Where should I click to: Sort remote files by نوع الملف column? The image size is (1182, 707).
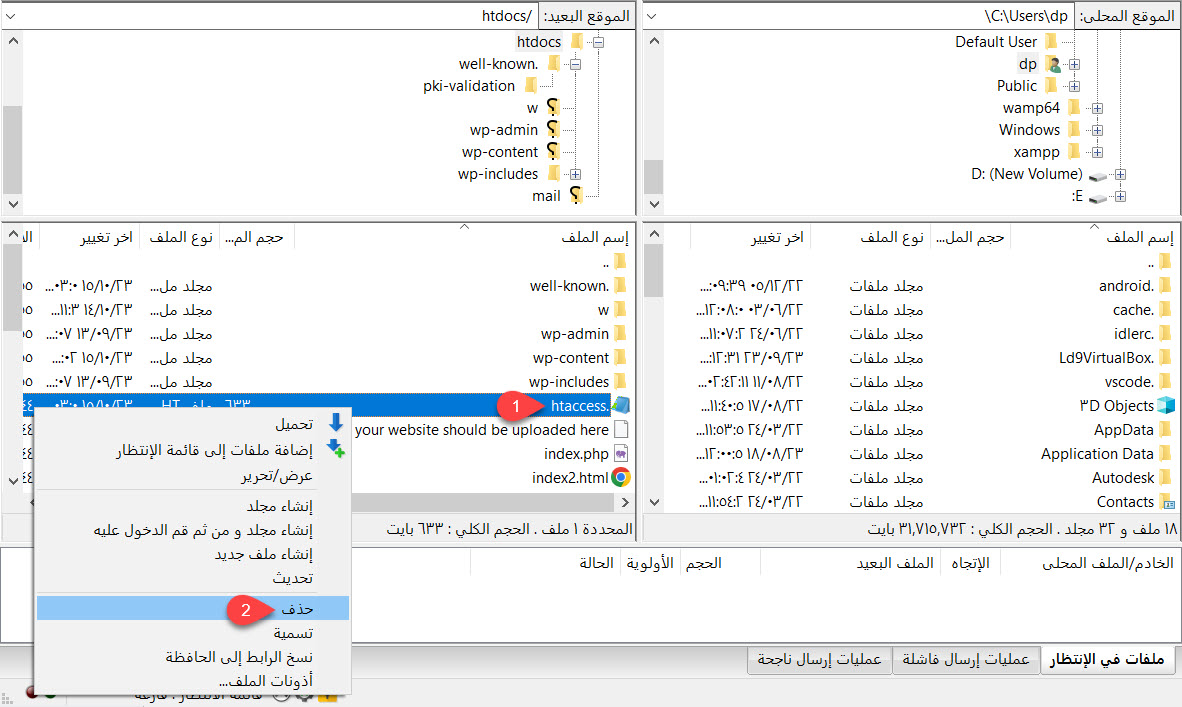point(180,237)
